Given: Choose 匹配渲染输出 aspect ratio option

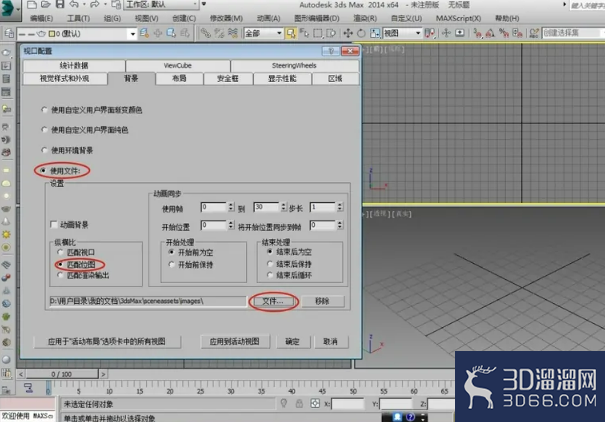Looking at the screenshot, I should pos(60,275).
